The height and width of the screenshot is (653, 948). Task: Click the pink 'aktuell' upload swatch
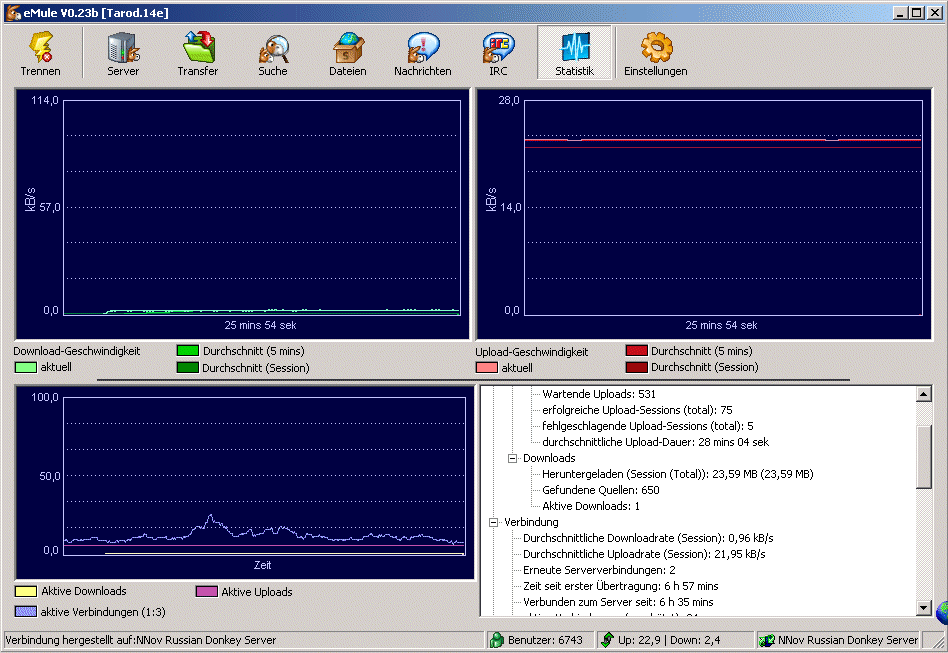(487, 368)
